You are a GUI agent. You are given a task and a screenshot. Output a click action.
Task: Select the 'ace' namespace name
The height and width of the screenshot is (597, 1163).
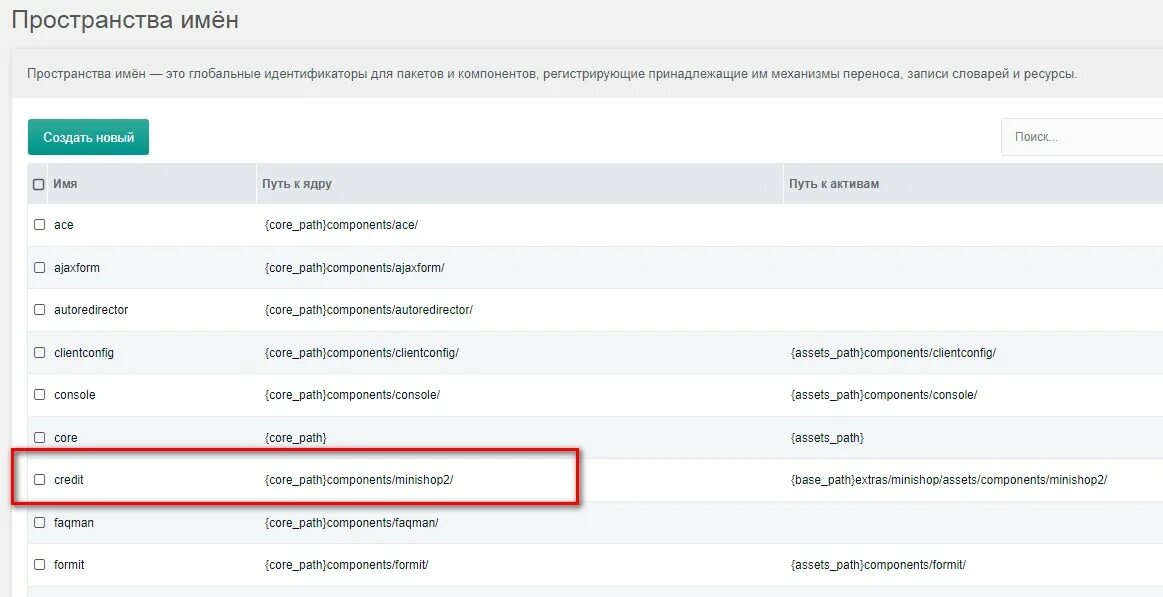tap(64, 225)
